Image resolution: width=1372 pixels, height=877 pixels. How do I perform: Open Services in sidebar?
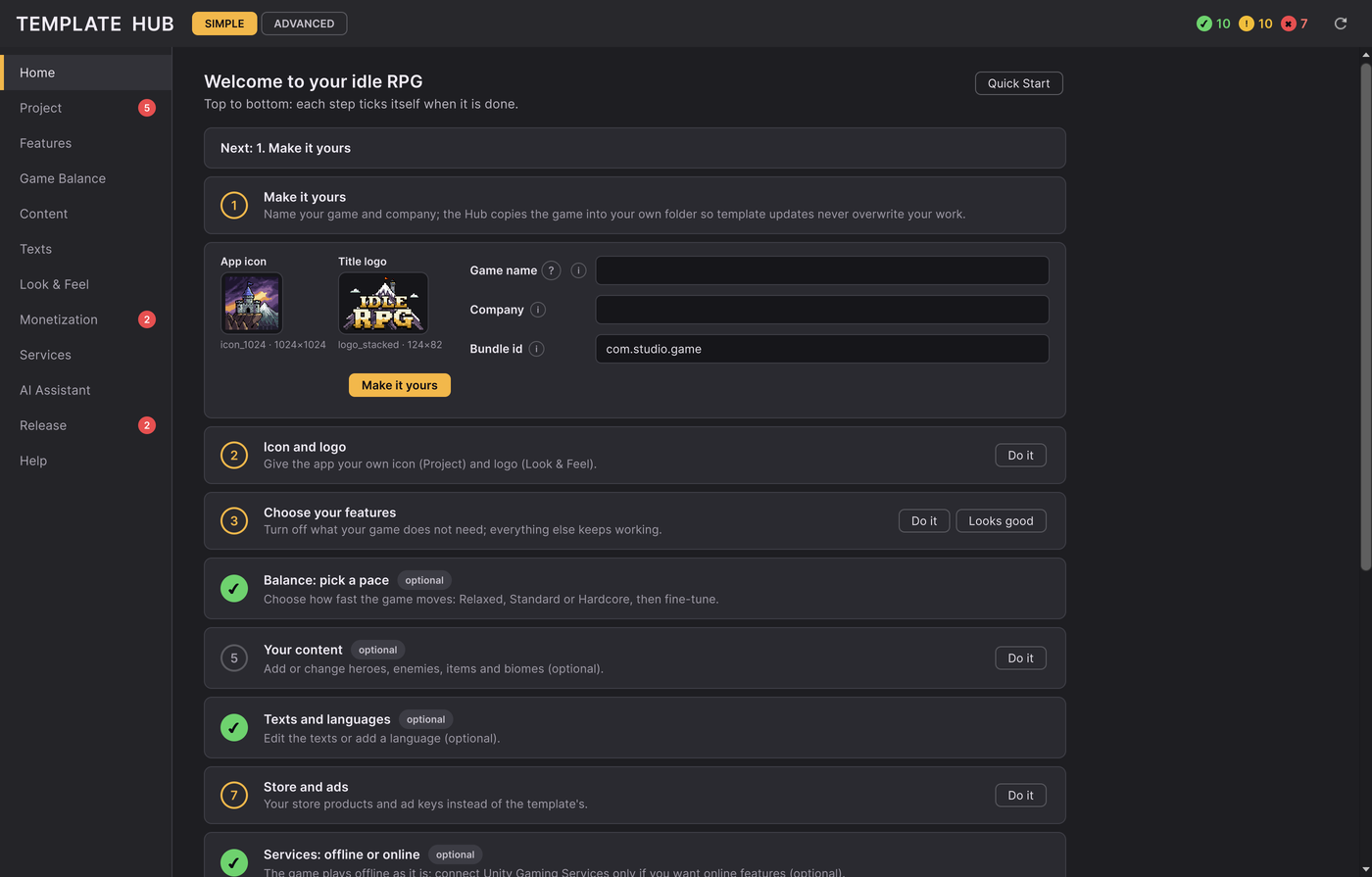tap(86, 355)
